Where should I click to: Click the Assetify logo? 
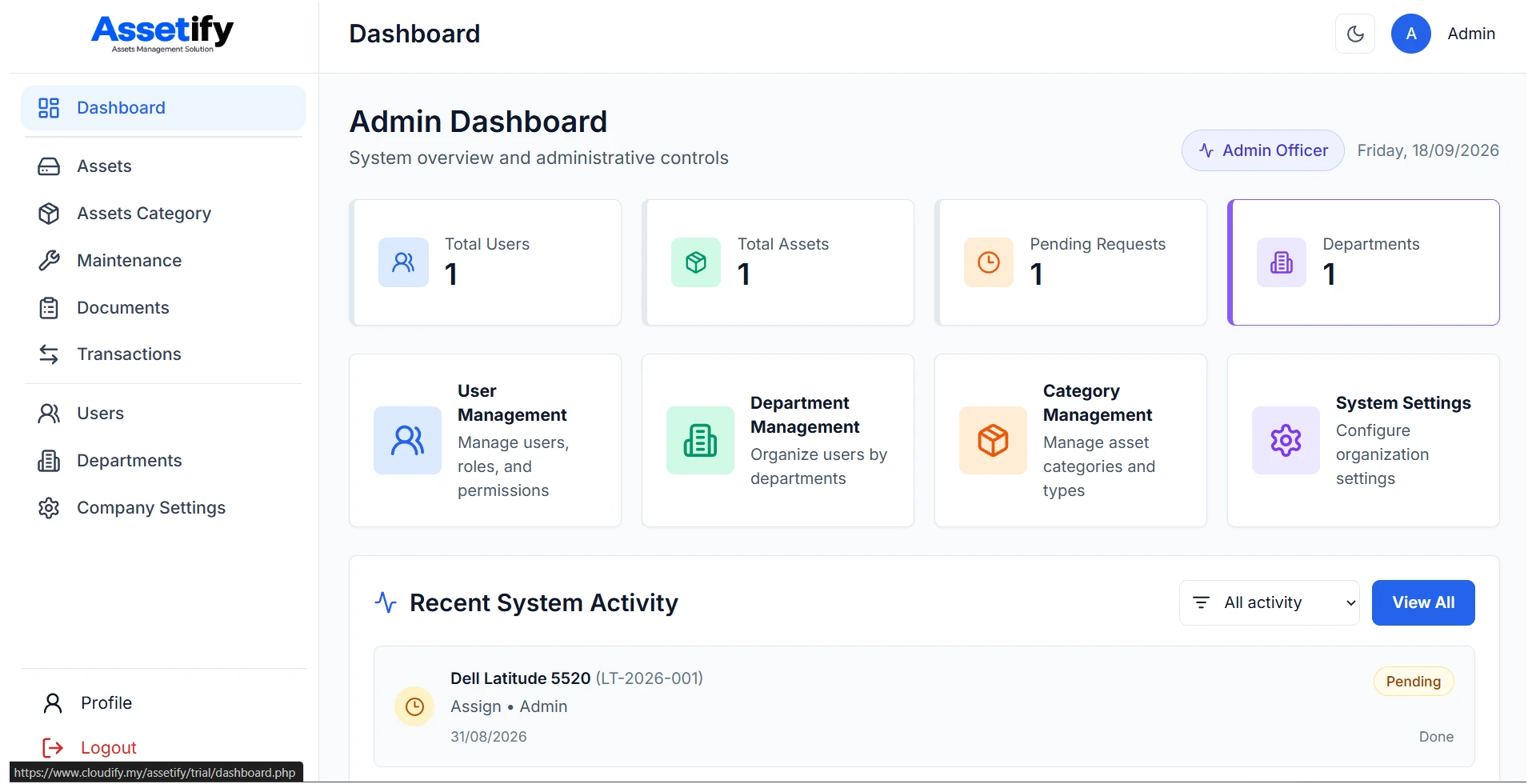(162, 34)
